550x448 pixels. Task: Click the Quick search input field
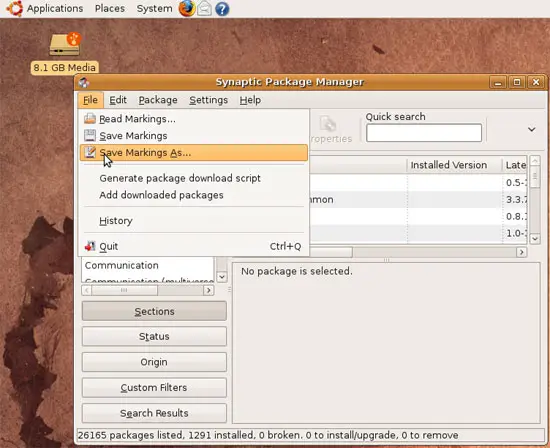tap(424, 133)
